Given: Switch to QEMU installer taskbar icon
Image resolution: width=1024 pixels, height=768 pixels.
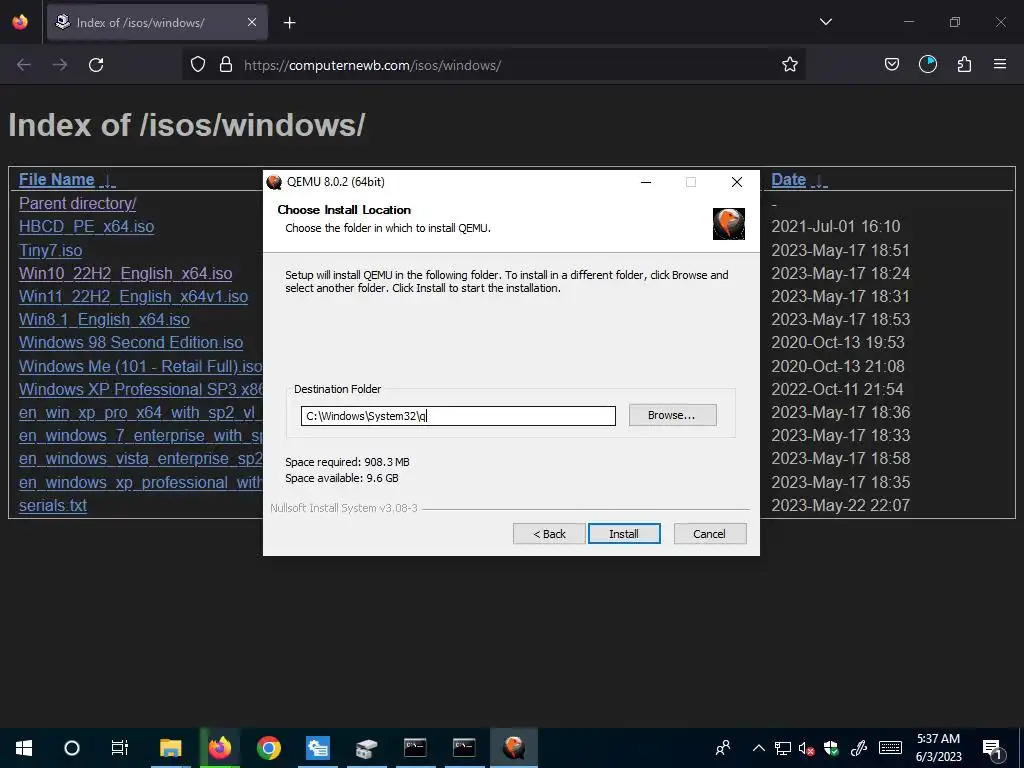Looking at the screenshot, I should tap(514, 748).
